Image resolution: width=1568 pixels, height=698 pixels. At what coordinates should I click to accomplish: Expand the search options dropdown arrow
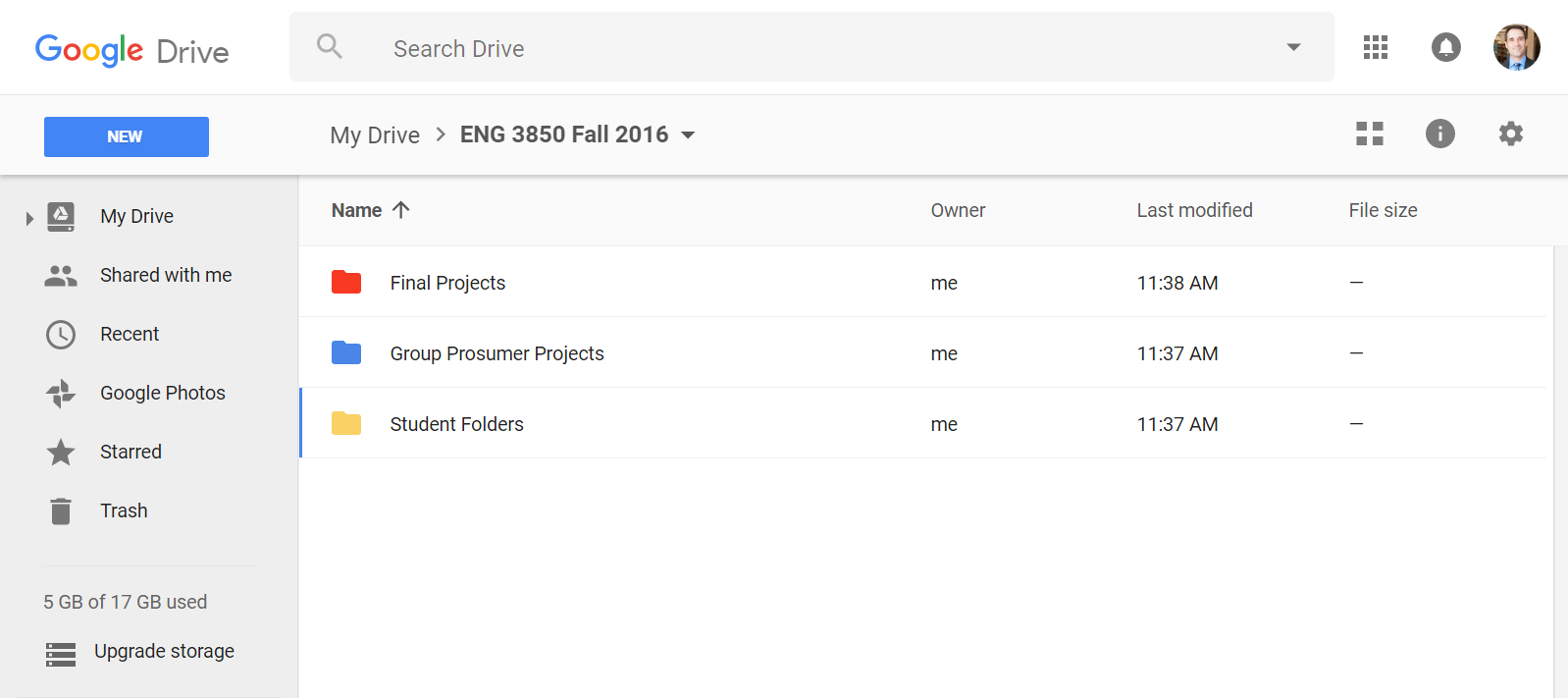pyautogui.click(x=1293, y=47)
